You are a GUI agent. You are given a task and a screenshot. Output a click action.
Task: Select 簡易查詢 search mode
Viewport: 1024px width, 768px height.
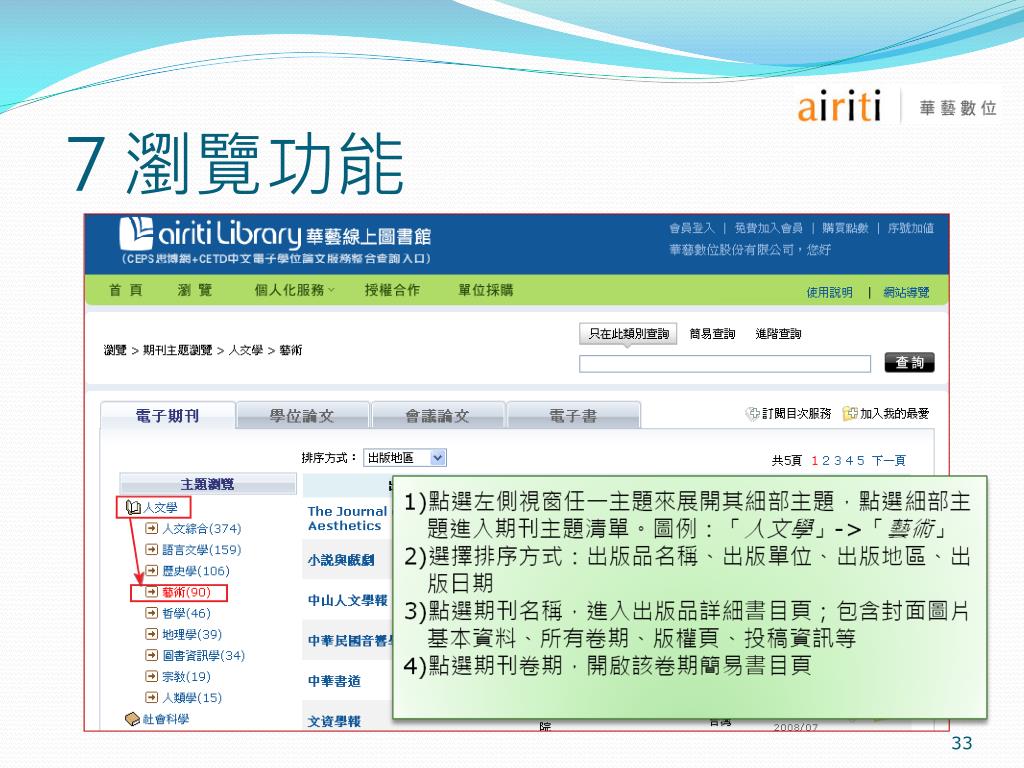712,334
